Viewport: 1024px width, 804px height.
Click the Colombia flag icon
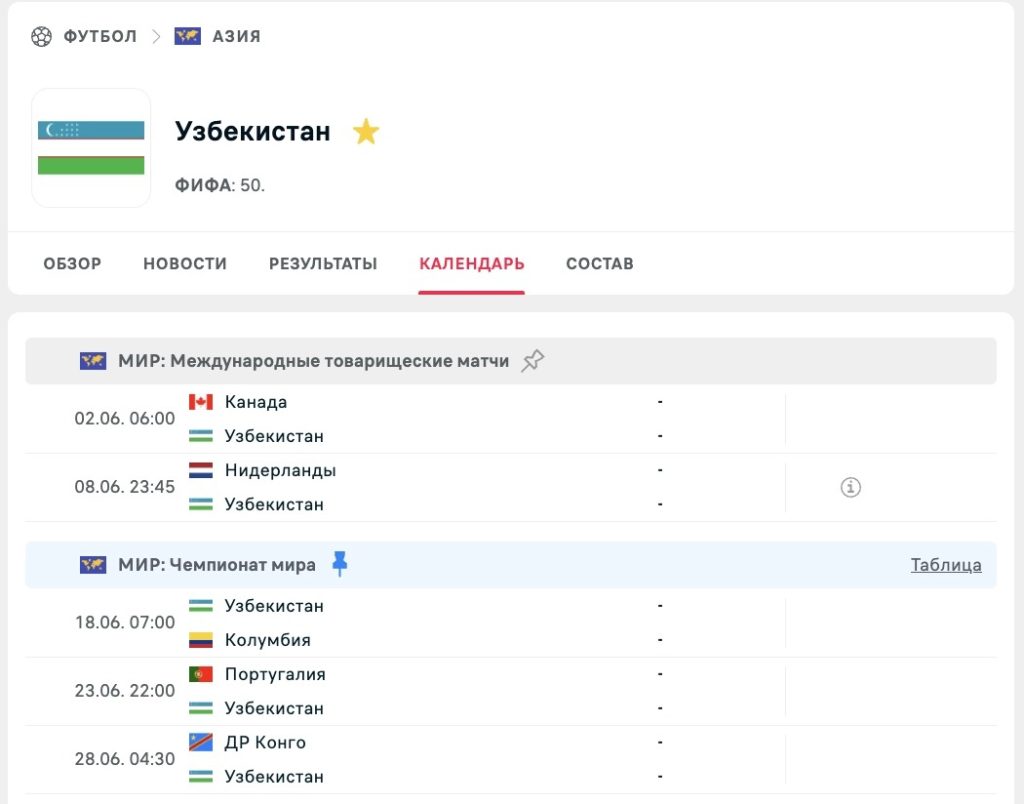point(200,640)
